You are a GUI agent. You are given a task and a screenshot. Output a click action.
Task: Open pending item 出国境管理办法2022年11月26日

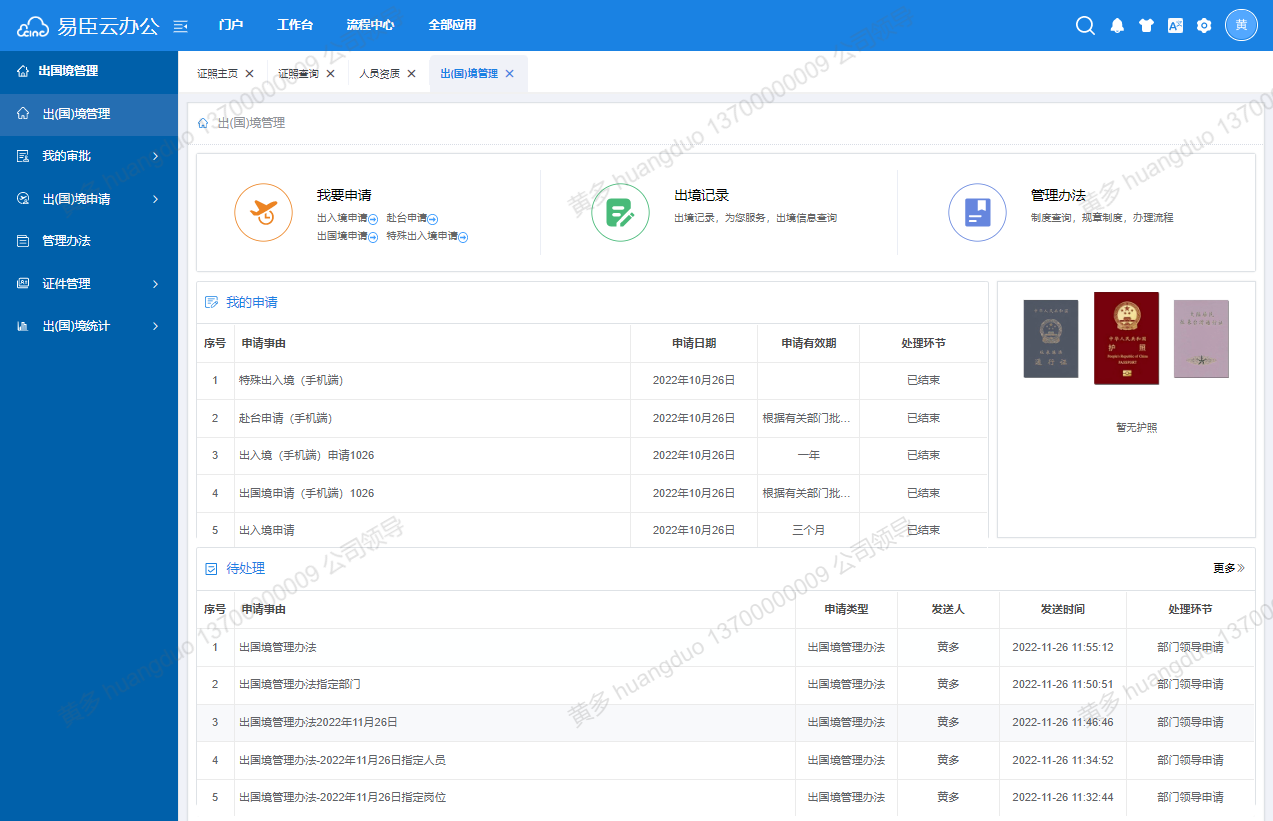click(318, 722)
